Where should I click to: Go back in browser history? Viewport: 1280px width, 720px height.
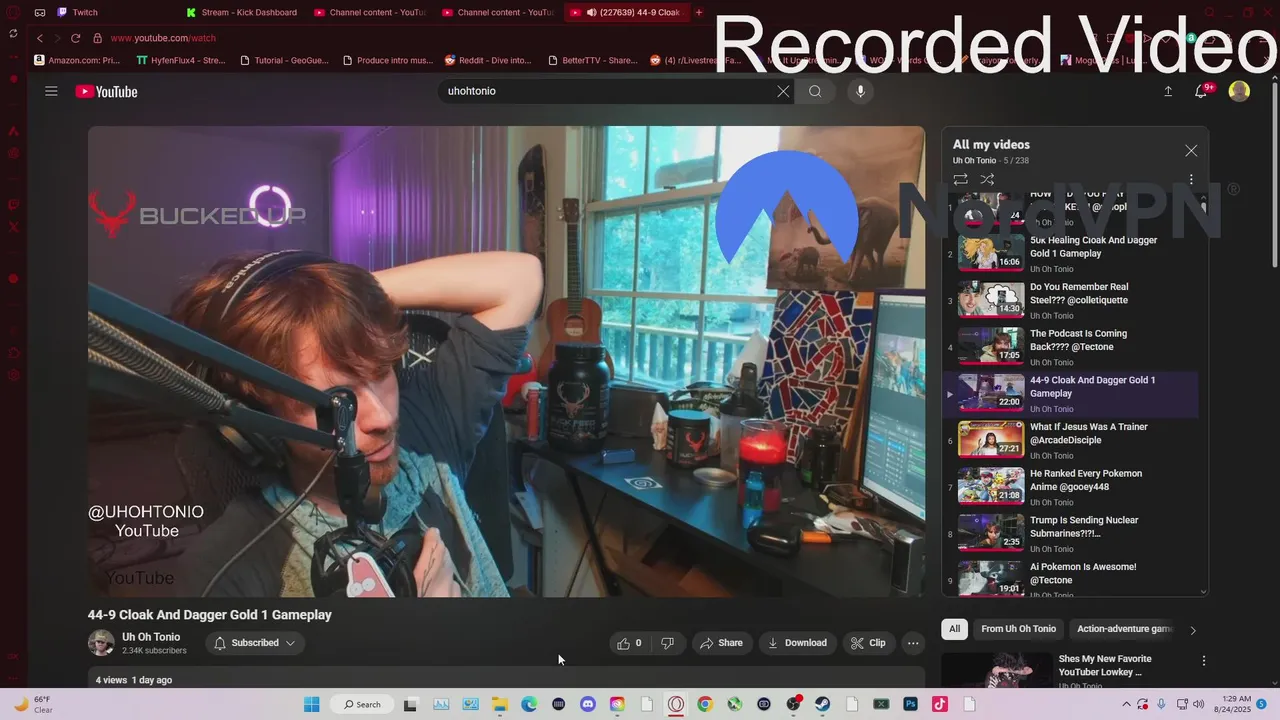coord(40,38)
